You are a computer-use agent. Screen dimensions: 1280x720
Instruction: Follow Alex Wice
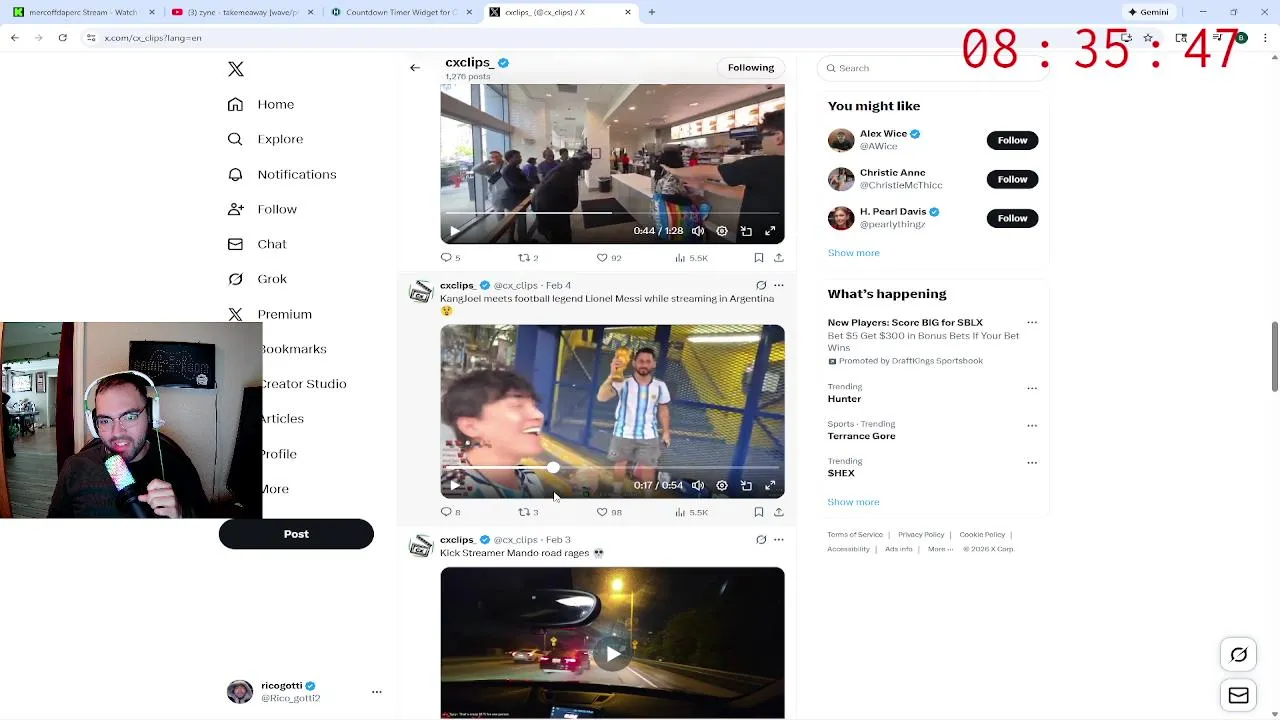(x=1012, y=140)
